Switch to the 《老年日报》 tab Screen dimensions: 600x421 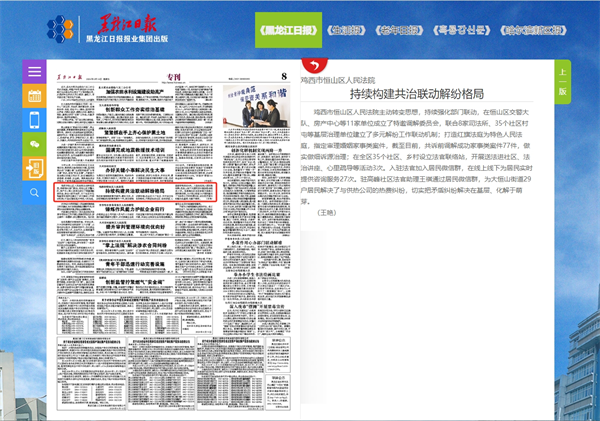408,30
